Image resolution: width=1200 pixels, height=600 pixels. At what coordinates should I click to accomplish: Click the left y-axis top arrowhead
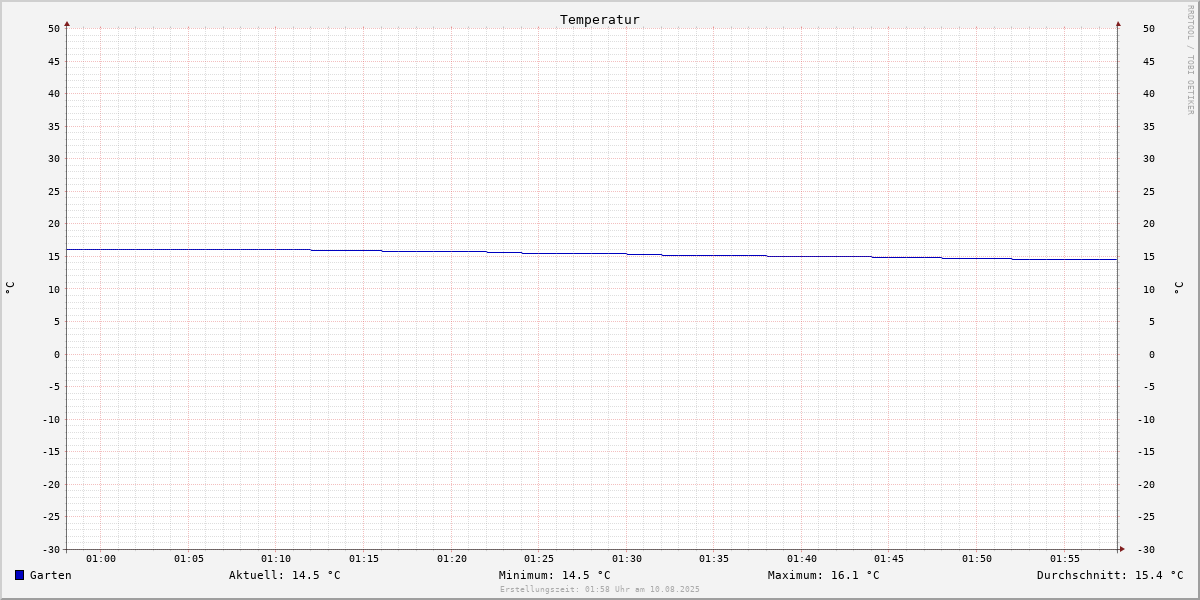click(x=67, y=23)
